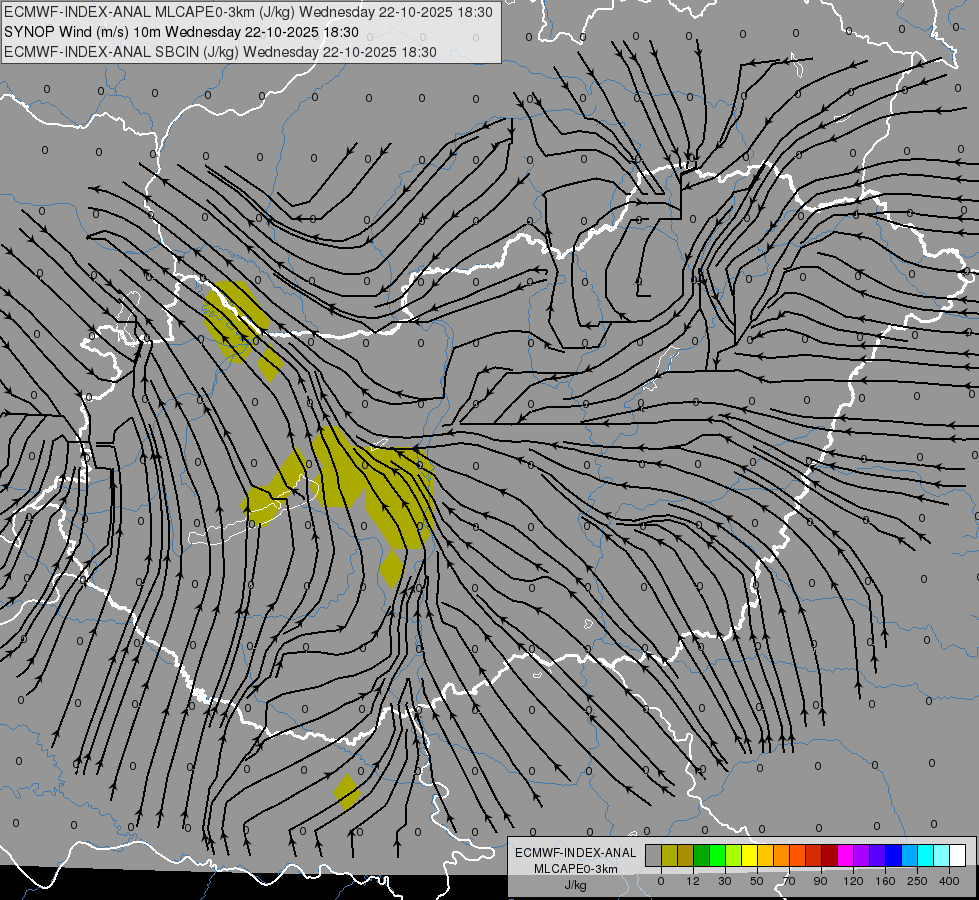979x900 pixels.
Task: Click the legend value label 400
Action: pos(949,881)
